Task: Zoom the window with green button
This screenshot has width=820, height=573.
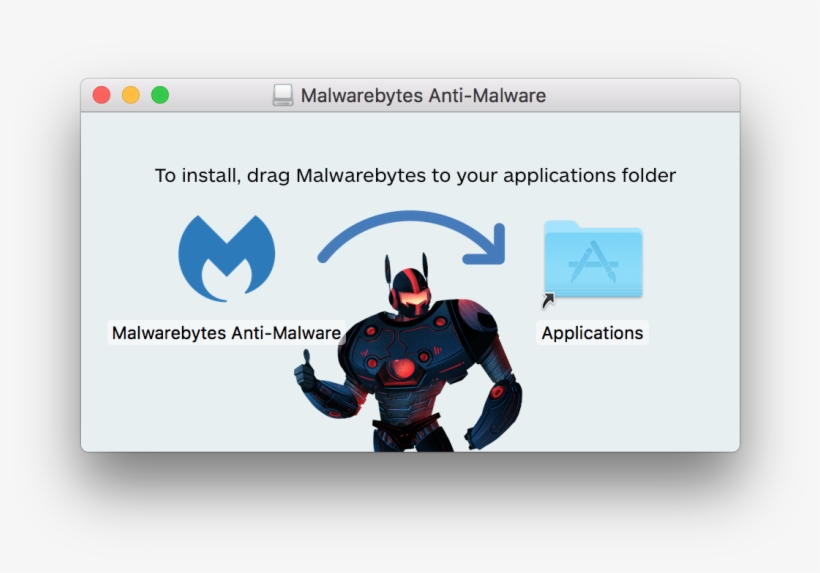Action: pos(160,95)
